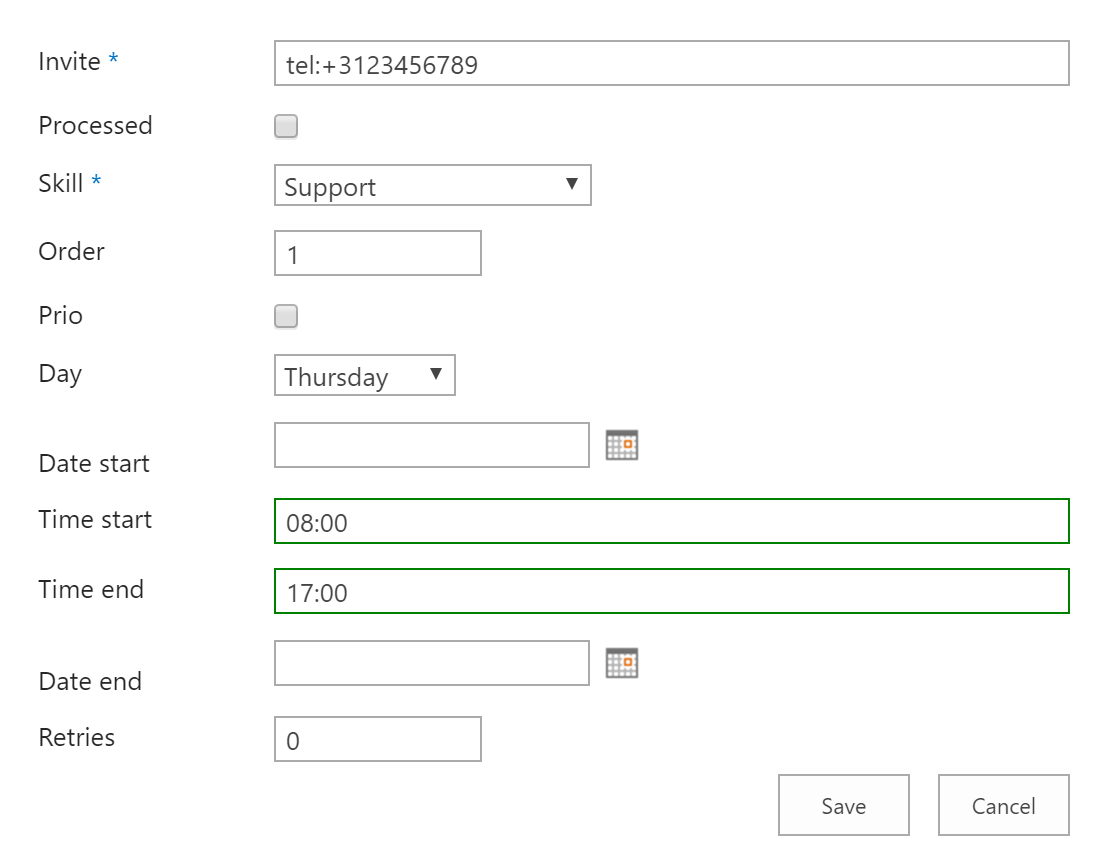Image resolution: width=1110 pixels, height=864 pixels.
Task: Click into the Order number field
Action: coord(377,254)
